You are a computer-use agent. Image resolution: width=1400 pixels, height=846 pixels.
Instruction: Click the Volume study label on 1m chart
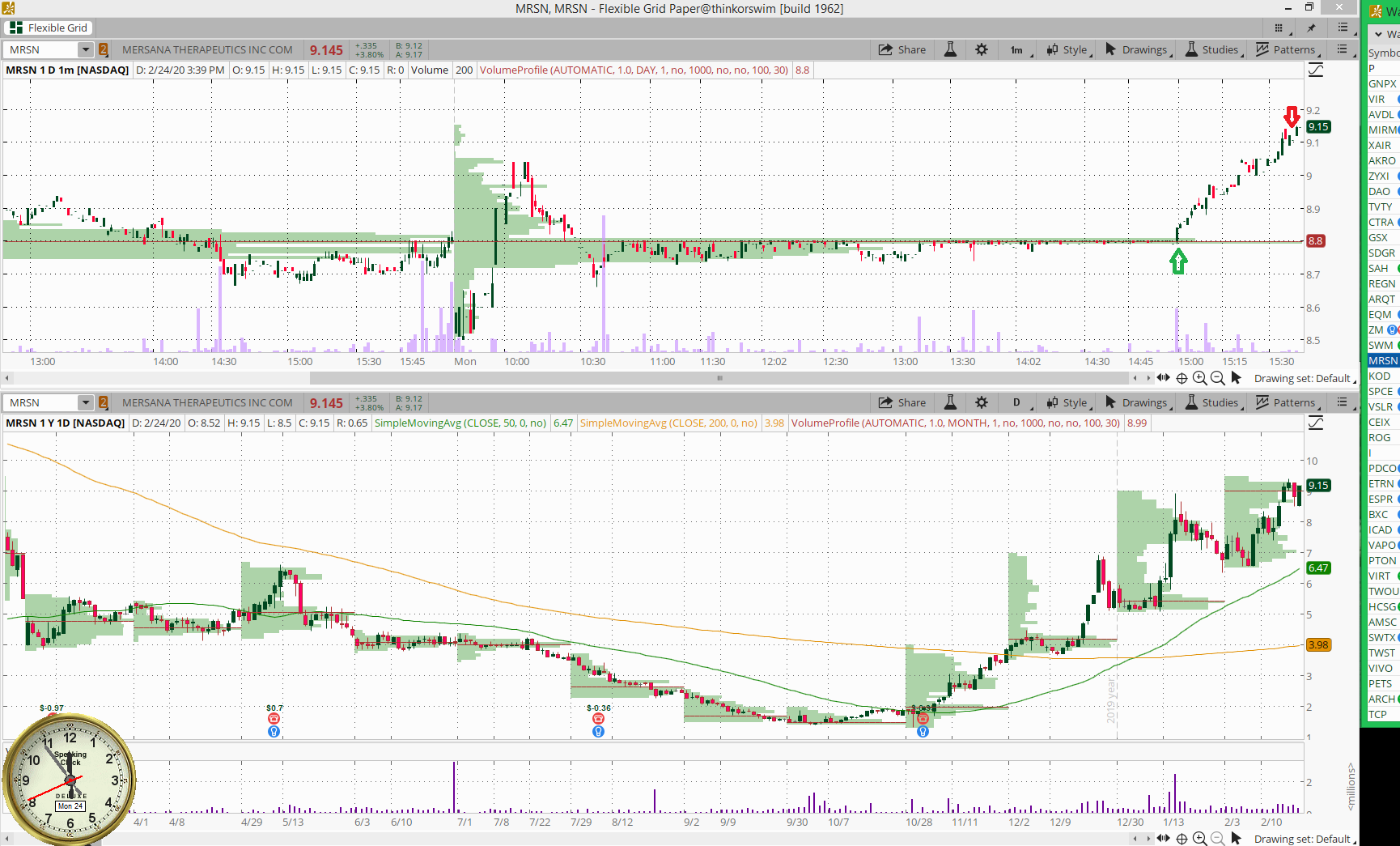pos(430,70)
